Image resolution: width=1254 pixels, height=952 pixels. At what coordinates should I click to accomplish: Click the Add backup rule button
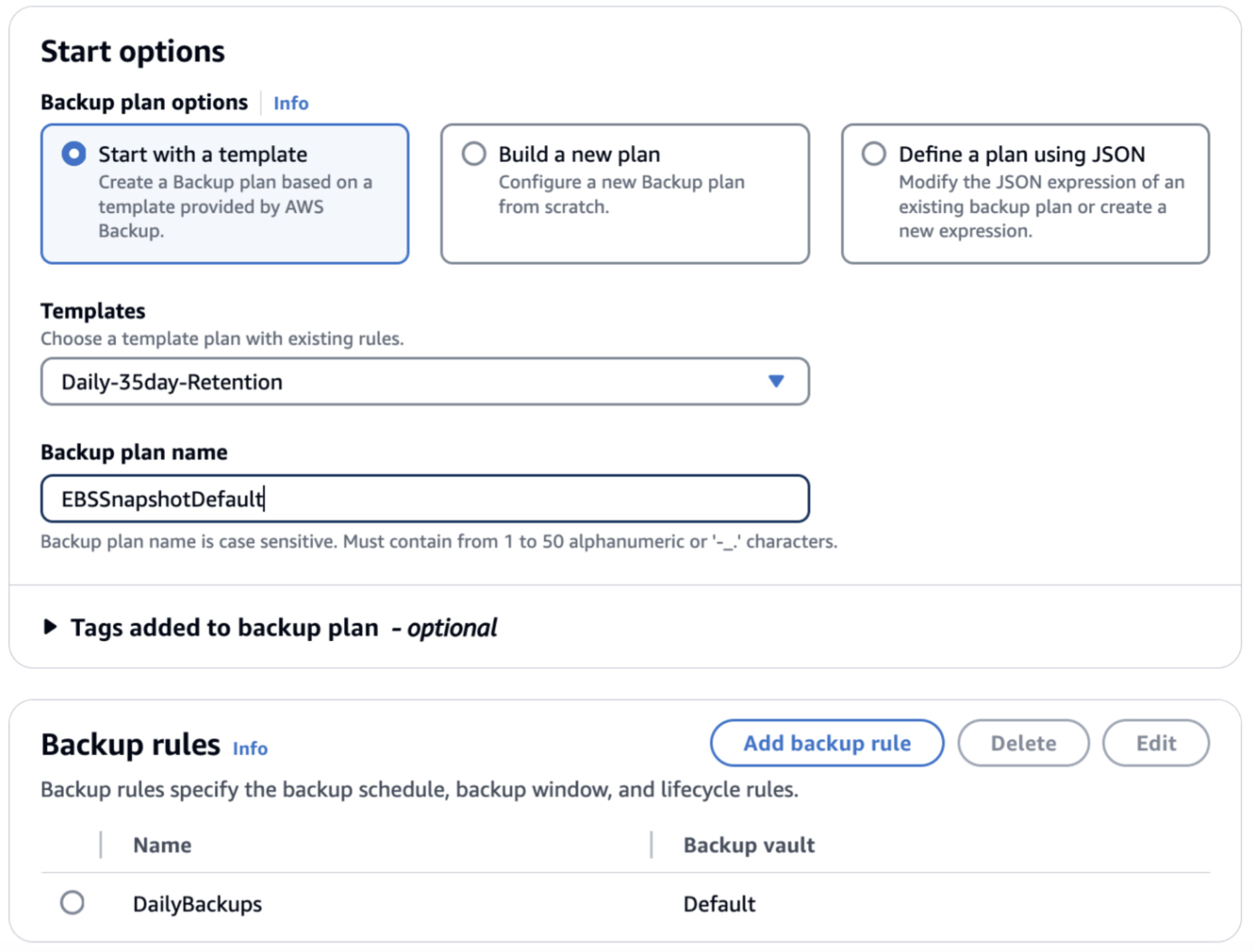[827, 743]
